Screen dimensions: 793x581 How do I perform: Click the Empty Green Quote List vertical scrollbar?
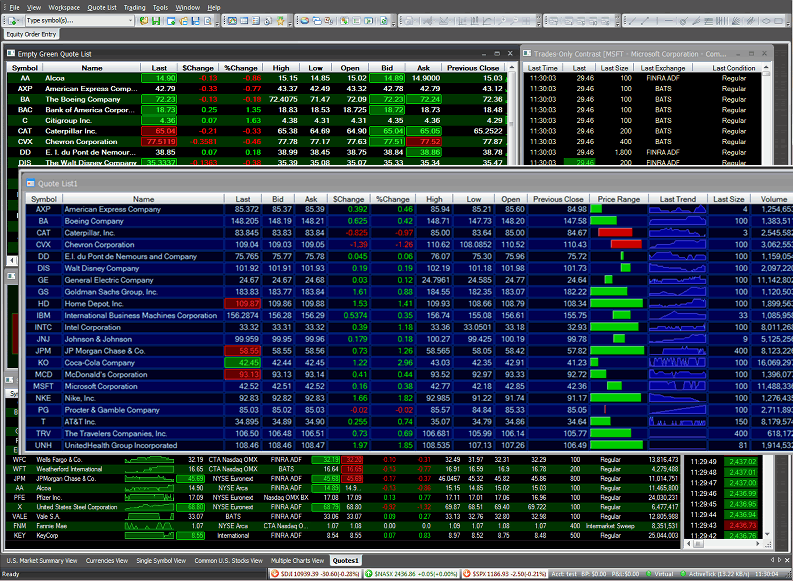(x=511, y=114)
